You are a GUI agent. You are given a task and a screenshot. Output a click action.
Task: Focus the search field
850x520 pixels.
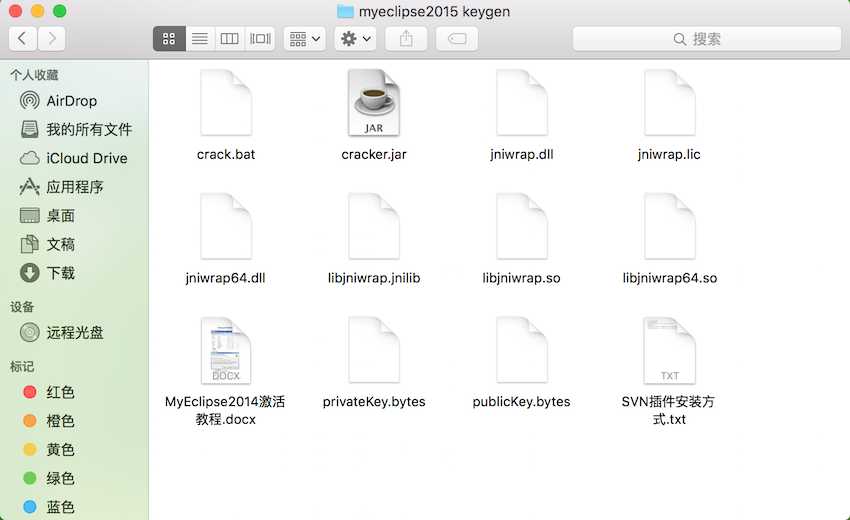tap(707, 38)
